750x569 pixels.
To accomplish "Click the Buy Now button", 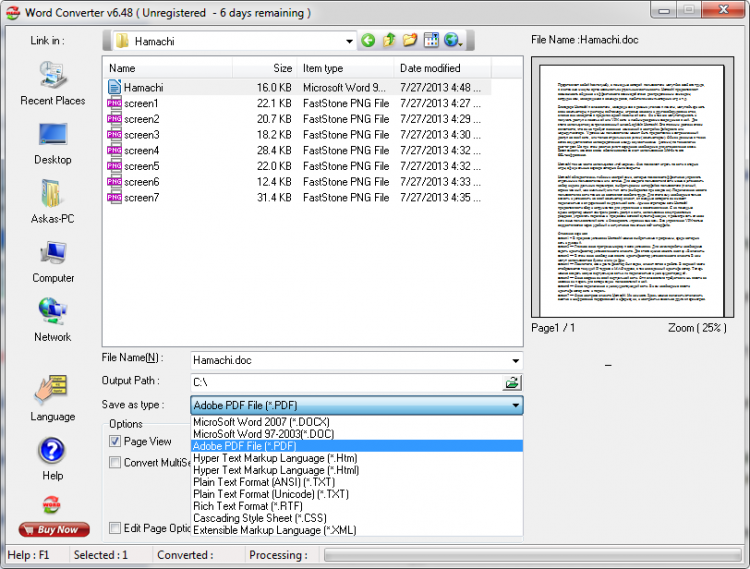I will 54,529.
